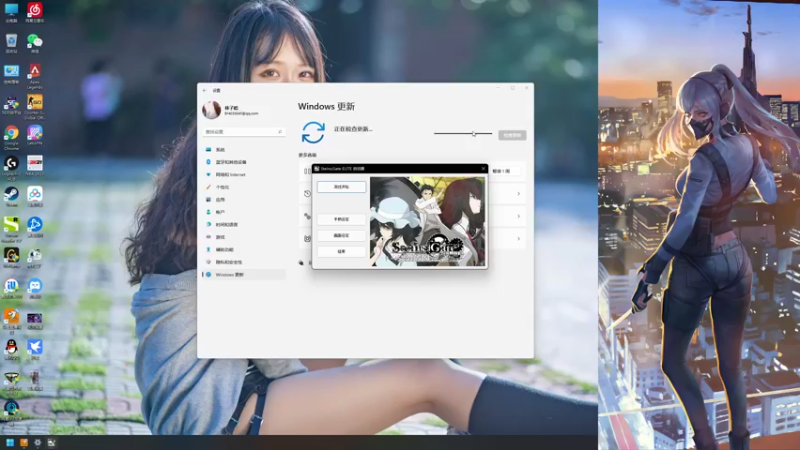Image resolution: width=800 pixels, height=450 pixels.
Task: Open the 应用 (Apps) settings page
Action: tap(243, 199)
